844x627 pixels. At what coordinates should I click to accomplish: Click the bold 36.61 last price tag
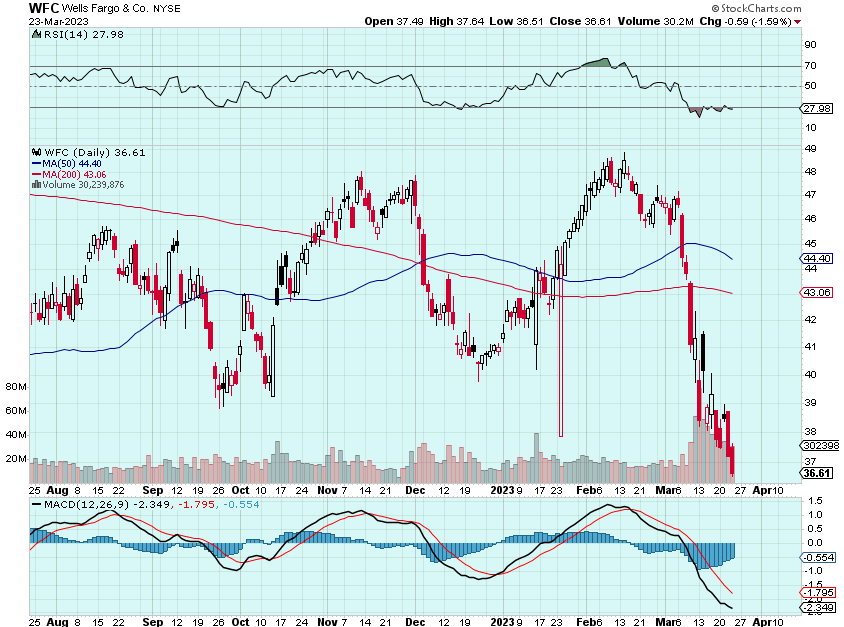tap(817, 473)
